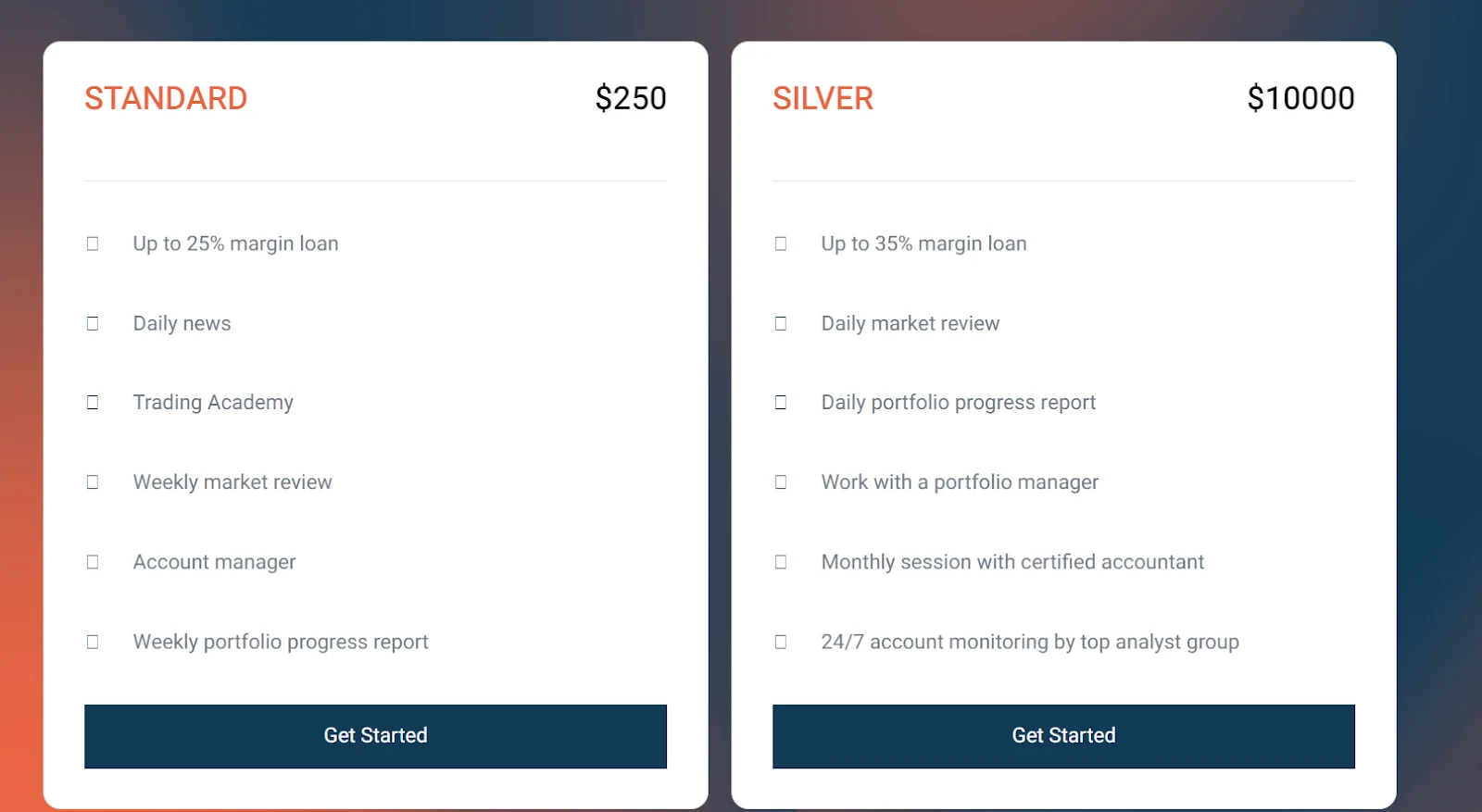Click icon beside Up to 25% margin loan
This screenshot has height=812, width=1482.
[x=93, y=244]
